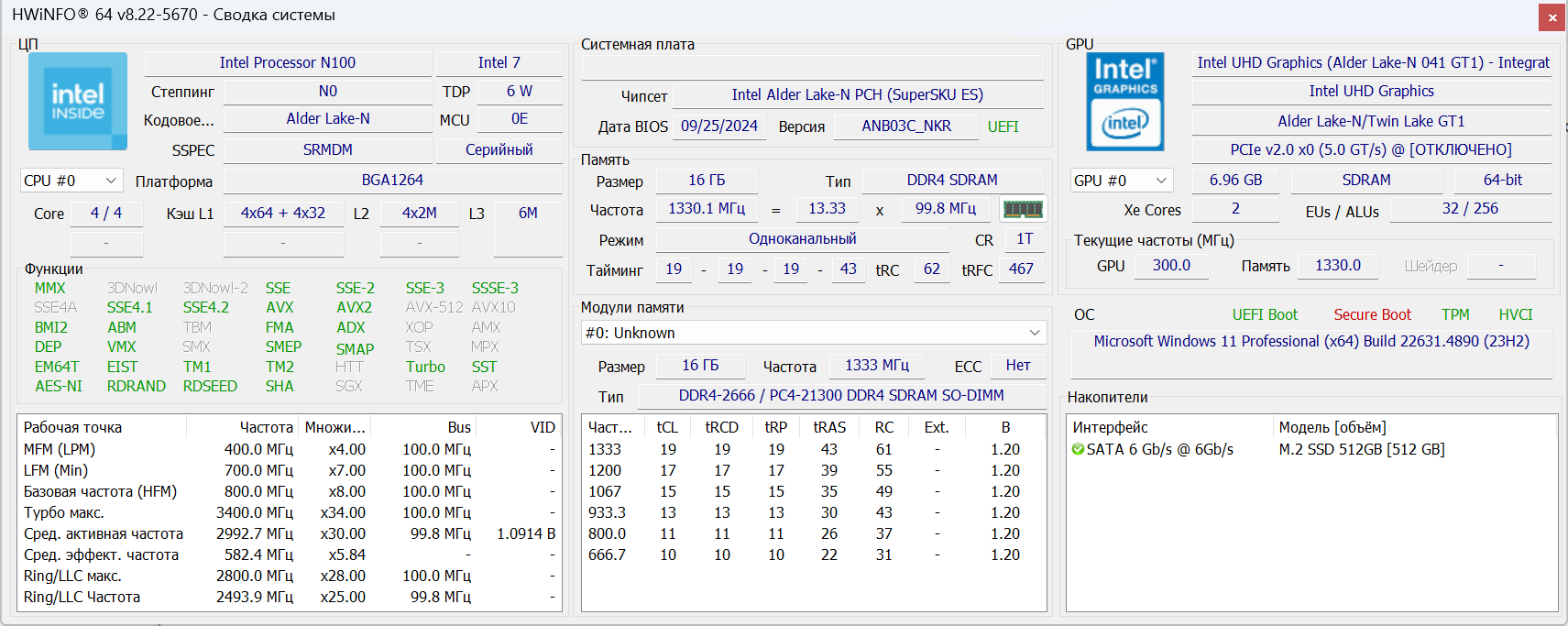The height and width of the screenshot is (626, 1568).
Task: Select the 1333 row in memory timings table
Action: (605, 449)
